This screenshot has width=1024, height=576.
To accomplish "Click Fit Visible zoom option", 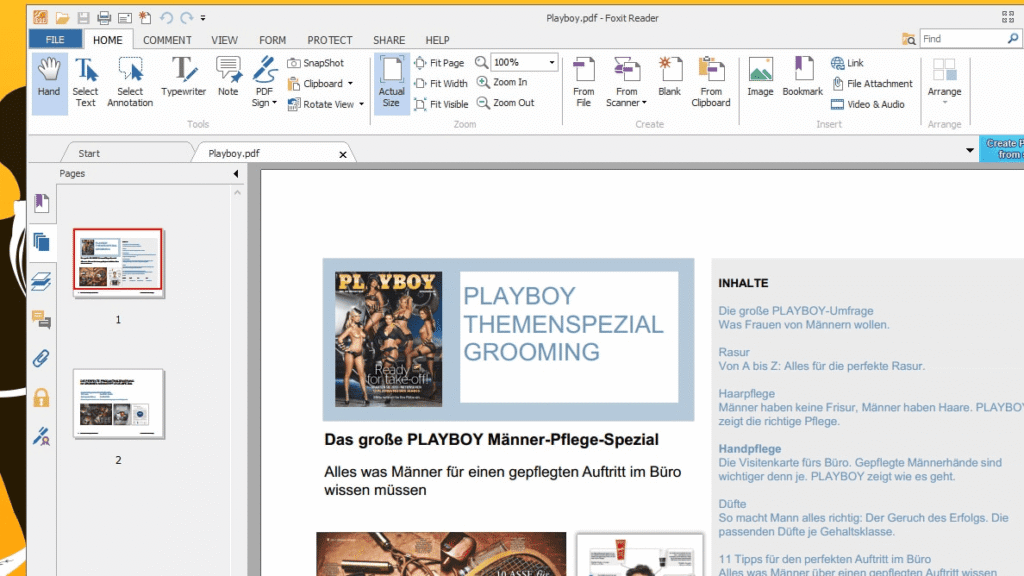I will pos(441,104).
